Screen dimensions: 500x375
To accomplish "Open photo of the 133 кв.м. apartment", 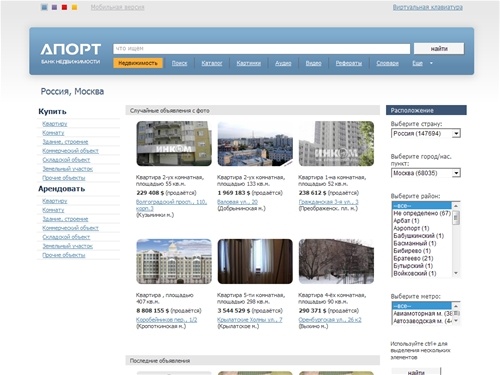I will tap(255, 144).
